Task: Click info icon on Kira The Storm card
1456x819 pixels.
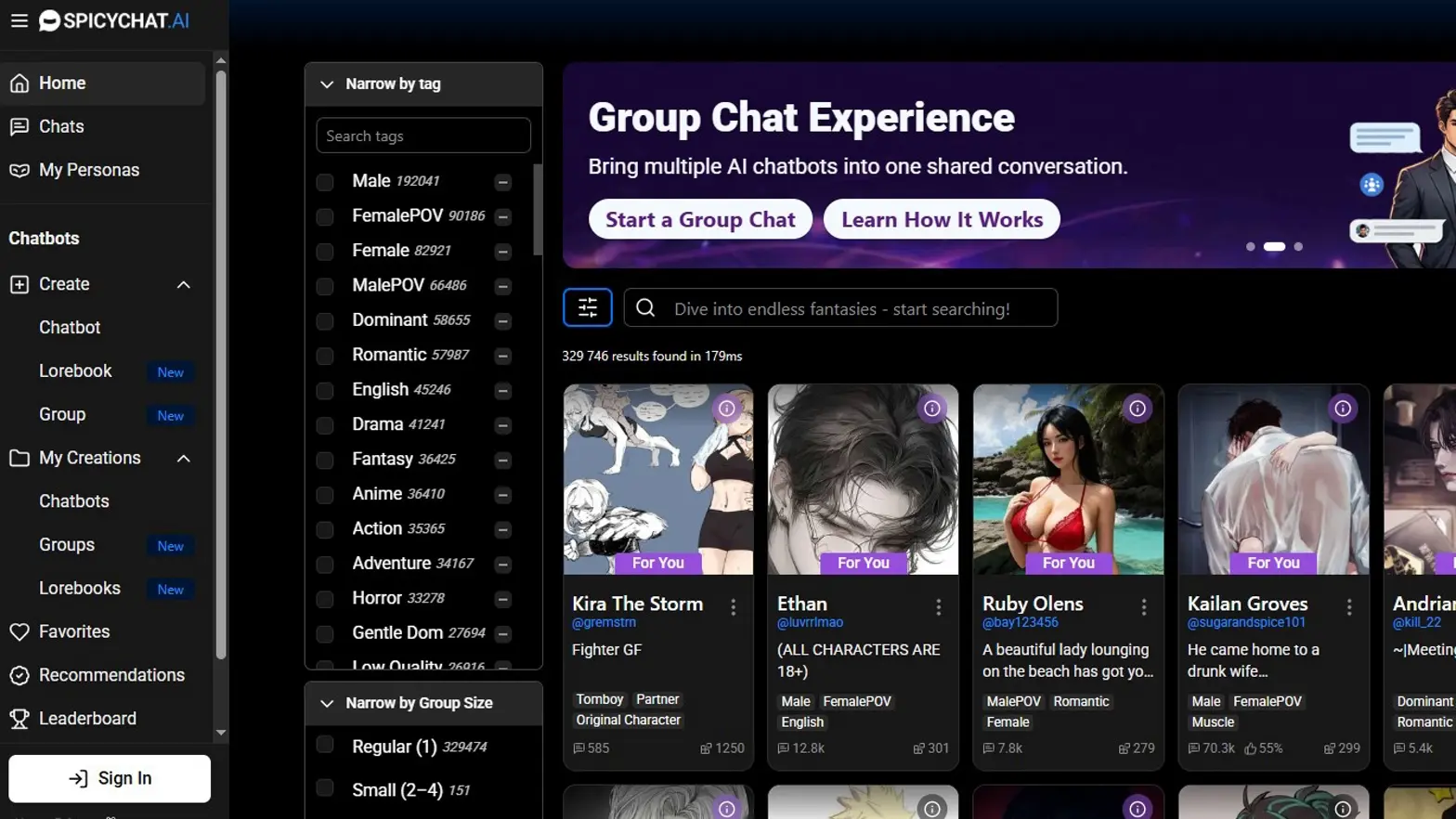Action: 726,409
